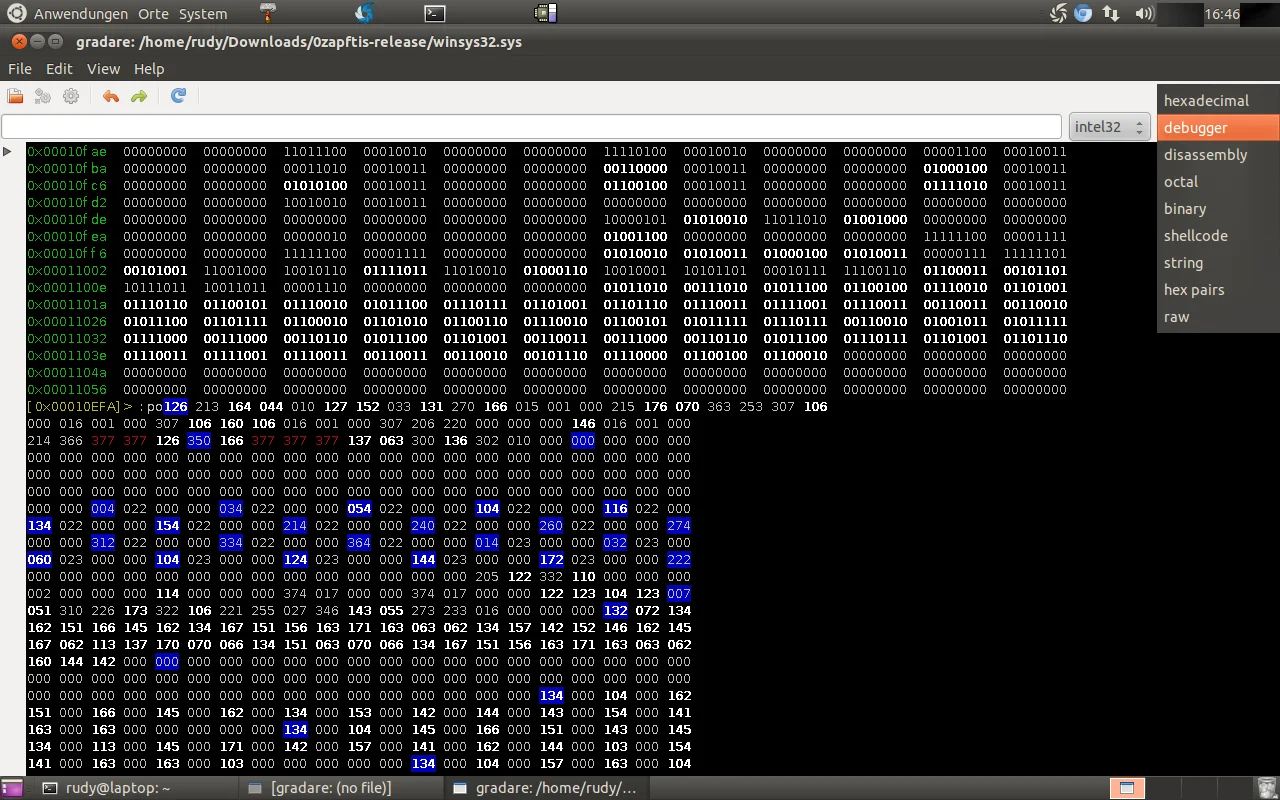Click highlighted octal value 312

(103, 543)
